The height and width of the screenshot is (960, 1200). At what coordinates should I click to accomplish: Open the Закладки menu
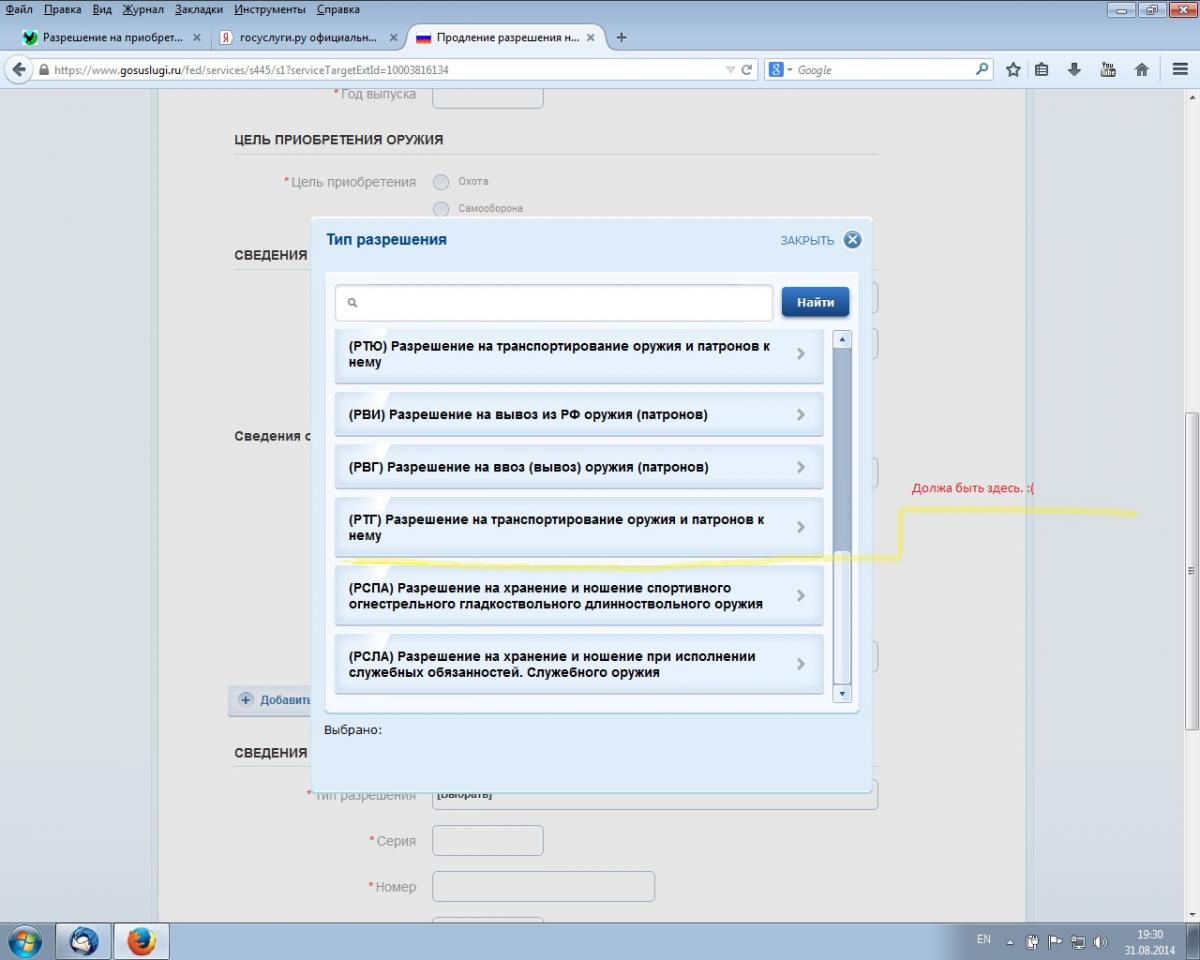(x=198, y=9)
